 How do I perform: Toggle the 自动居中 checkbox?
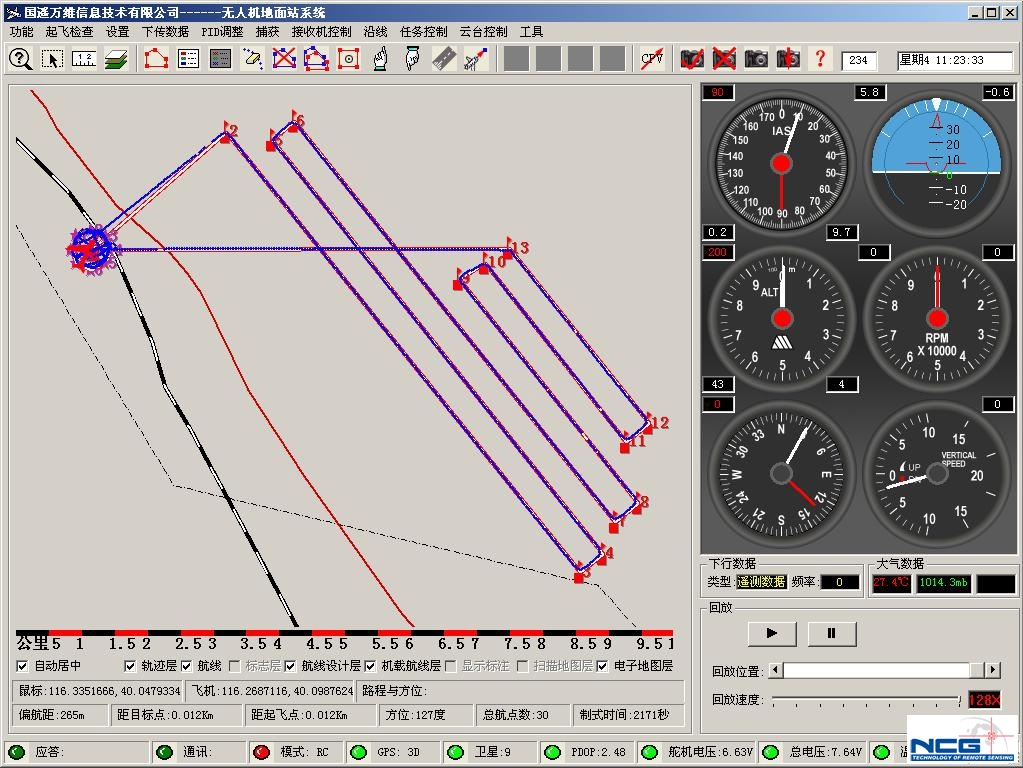23,666
